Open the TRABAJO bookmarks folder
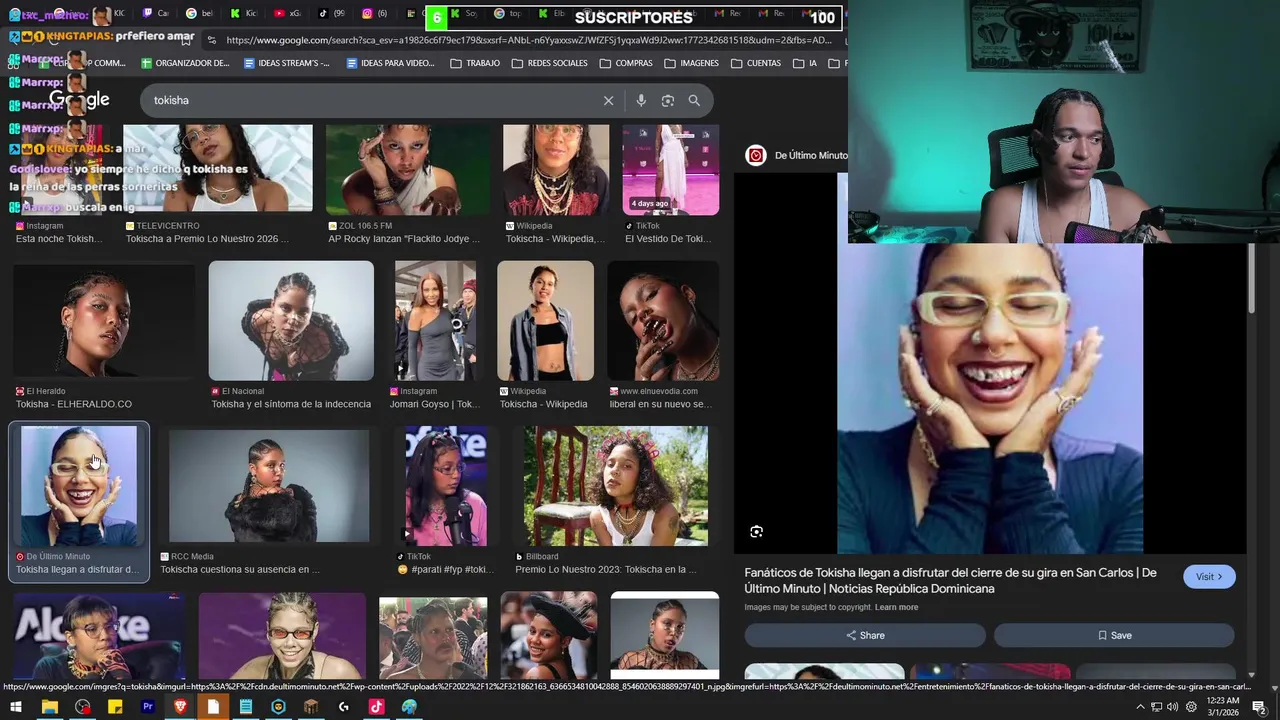The height and width of the screenshot is (720, 1280). coord(475,63)
